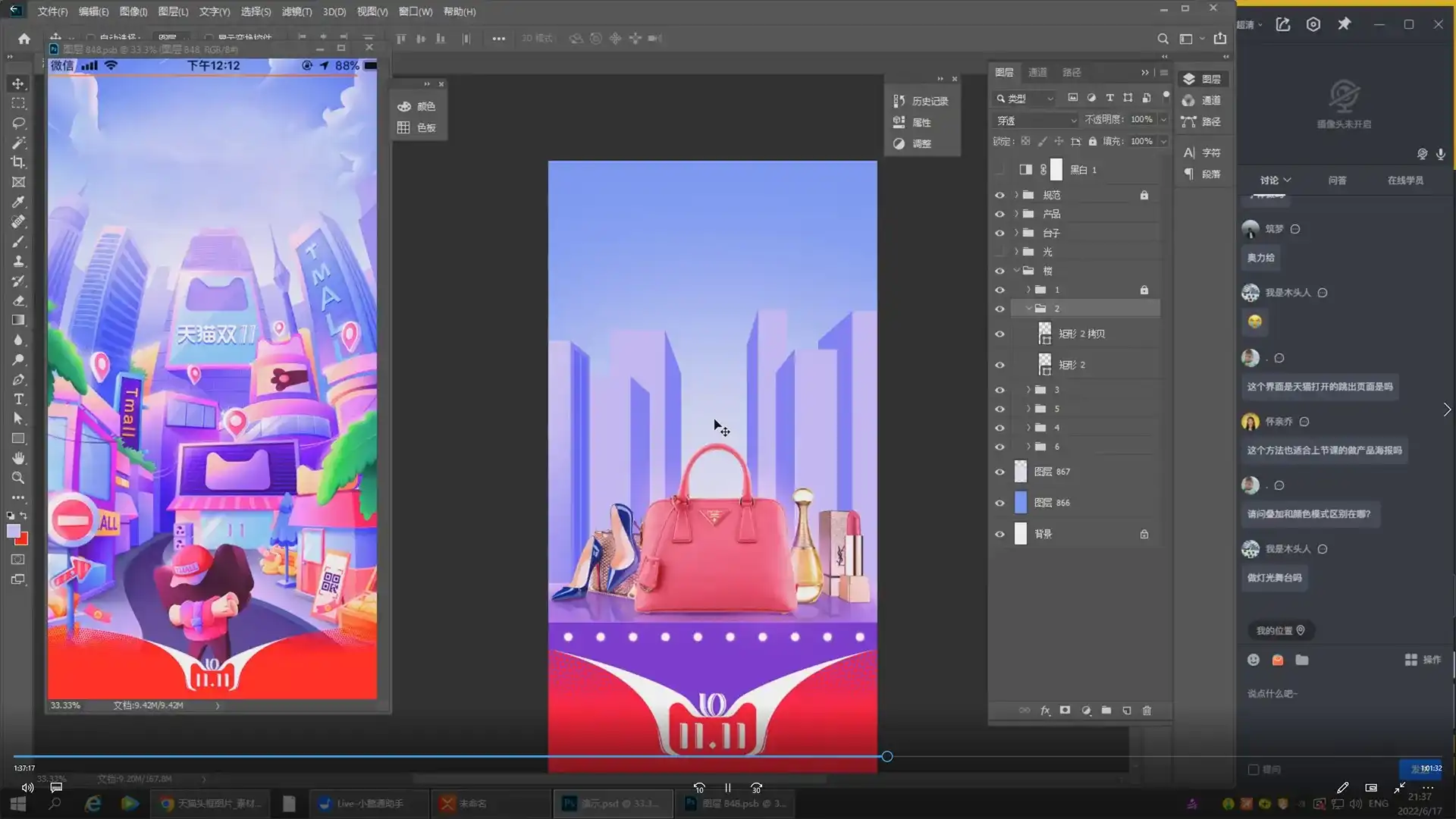Select the Zoom tool in toolbar

18,478
